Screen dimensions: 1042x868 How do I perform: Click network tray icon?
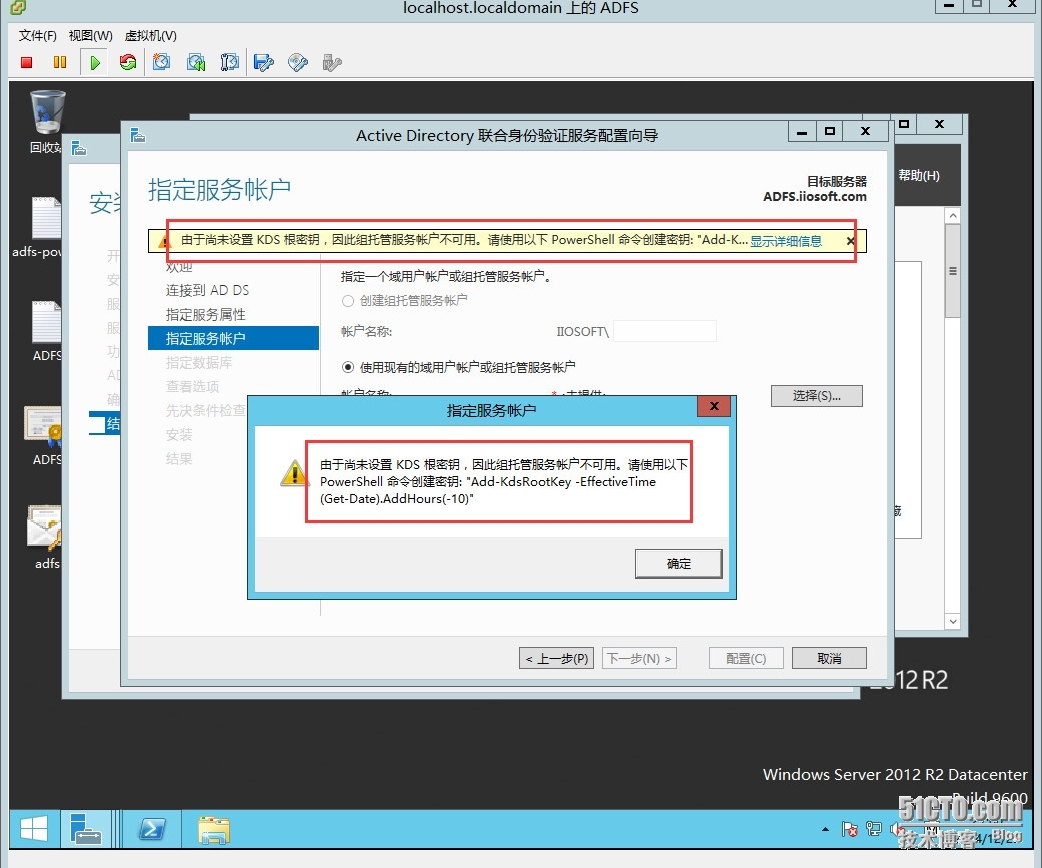874,829
